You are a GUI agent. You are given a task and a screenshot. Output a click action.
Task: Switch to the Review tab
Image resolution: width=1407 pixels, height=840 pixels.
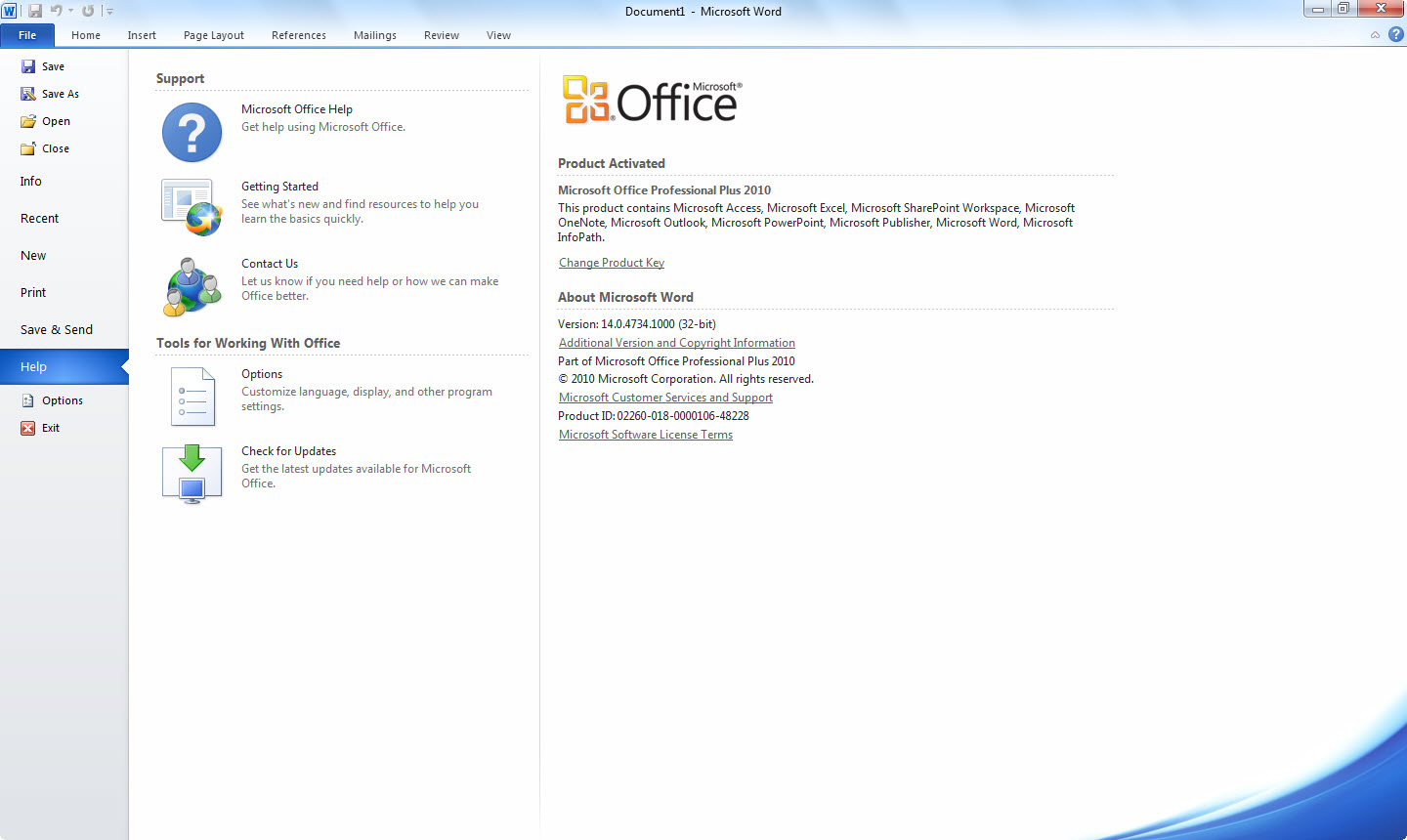coord(441,35)
